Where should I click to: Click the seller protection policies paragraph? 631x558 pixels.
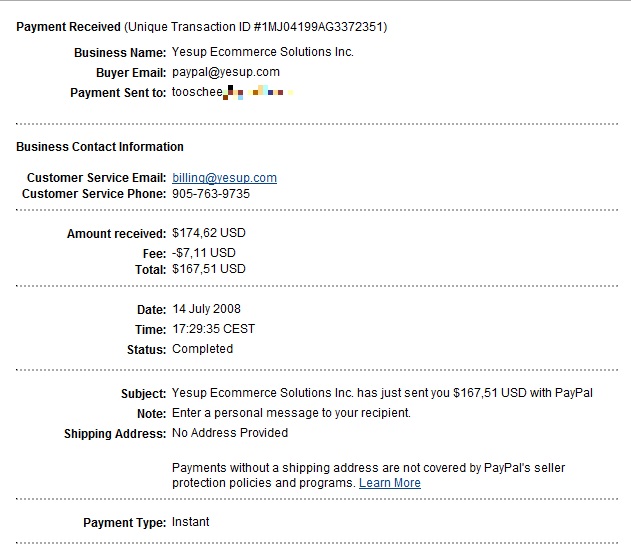point(368,468)
